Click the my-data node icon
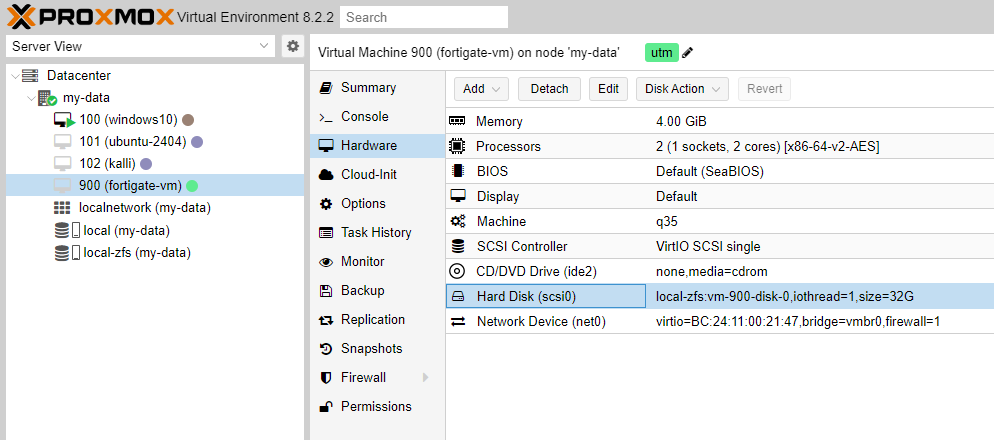This screenshot has height=440, width=994. 48,98
